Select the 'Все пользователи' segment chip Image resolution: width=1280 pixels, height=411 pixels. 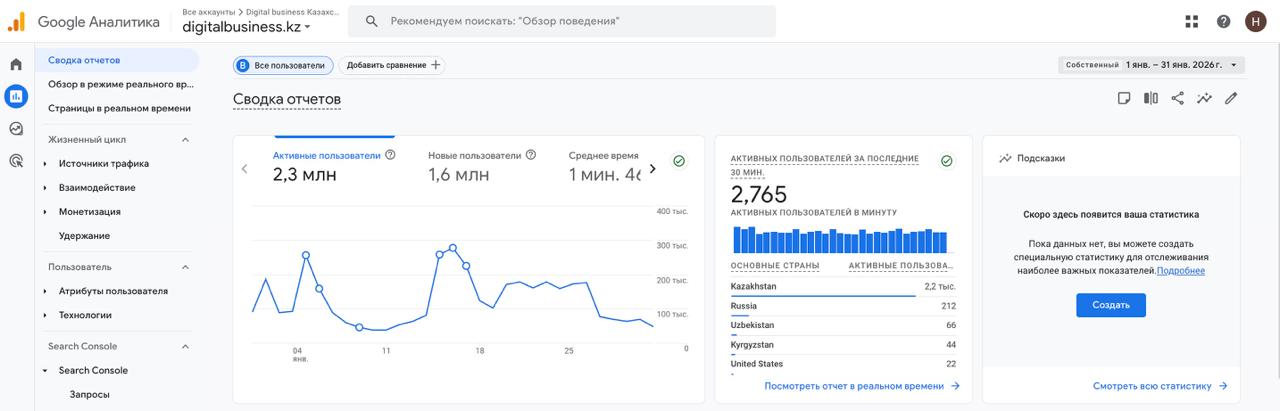(x=283, y=65)
